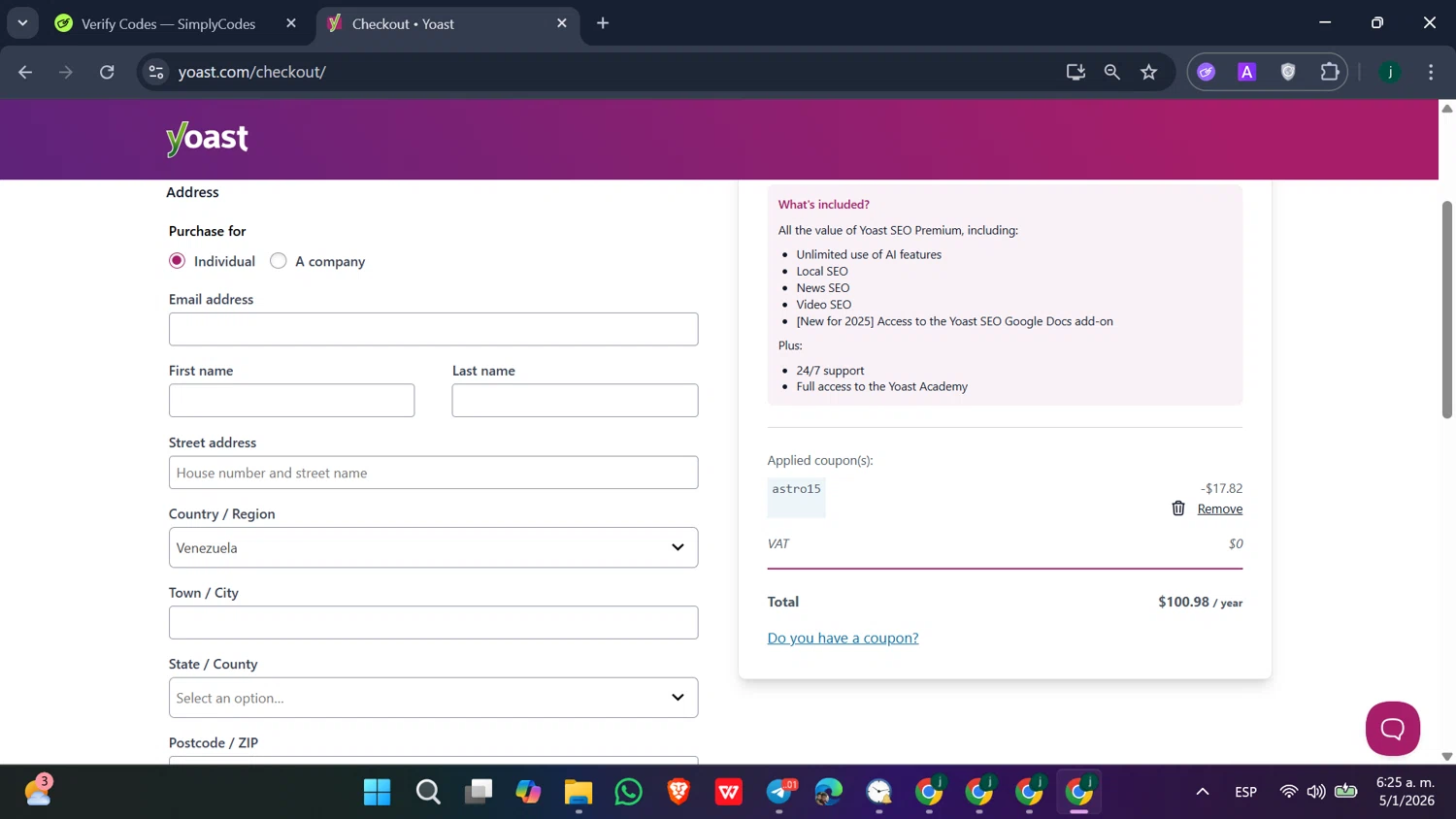Click ESP language indicator
Viewport: 1456px width, 819px height.
1246,793
